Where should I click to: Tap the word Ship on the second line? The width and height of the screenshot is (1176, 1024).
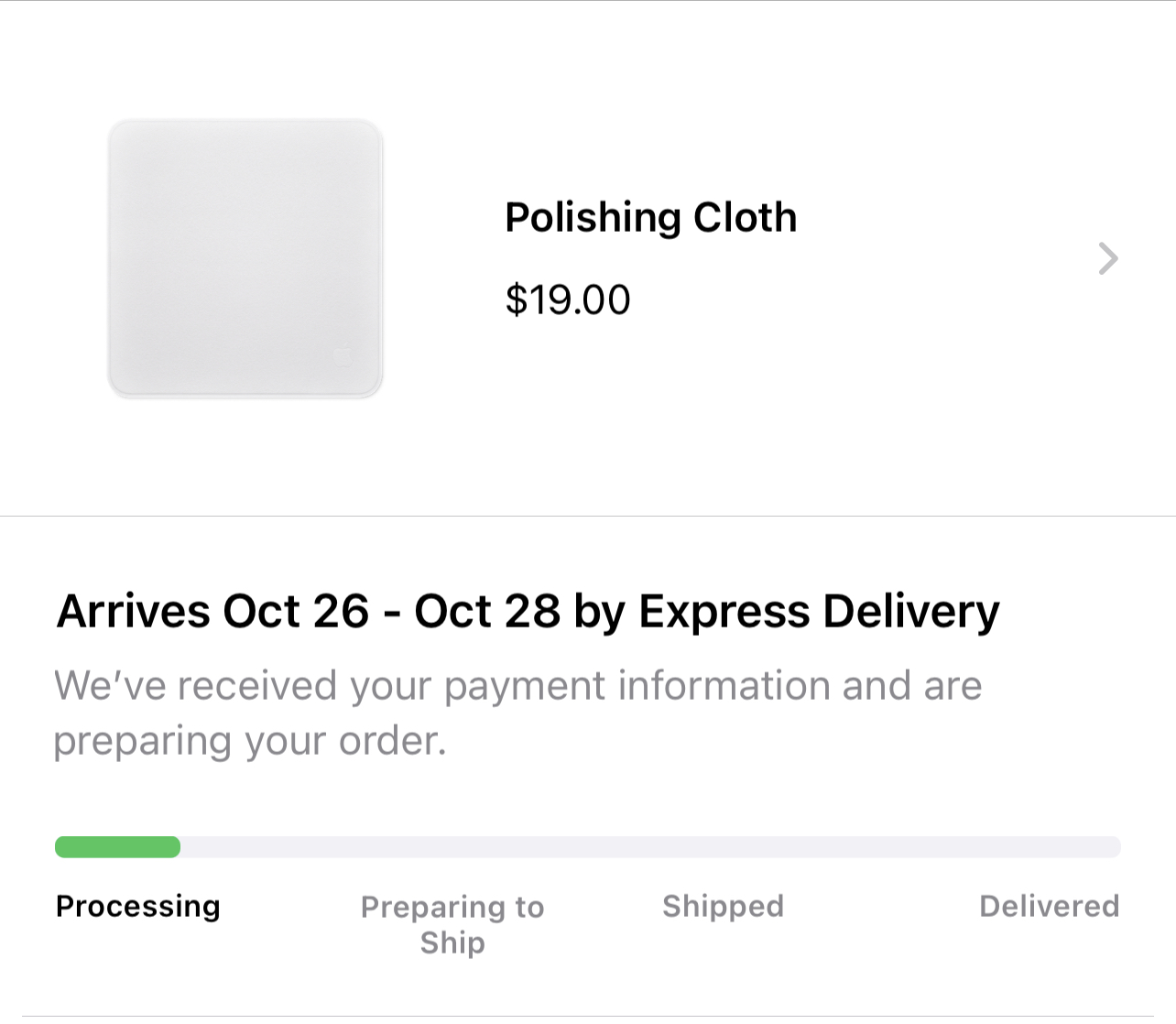(x=452, y=942)
